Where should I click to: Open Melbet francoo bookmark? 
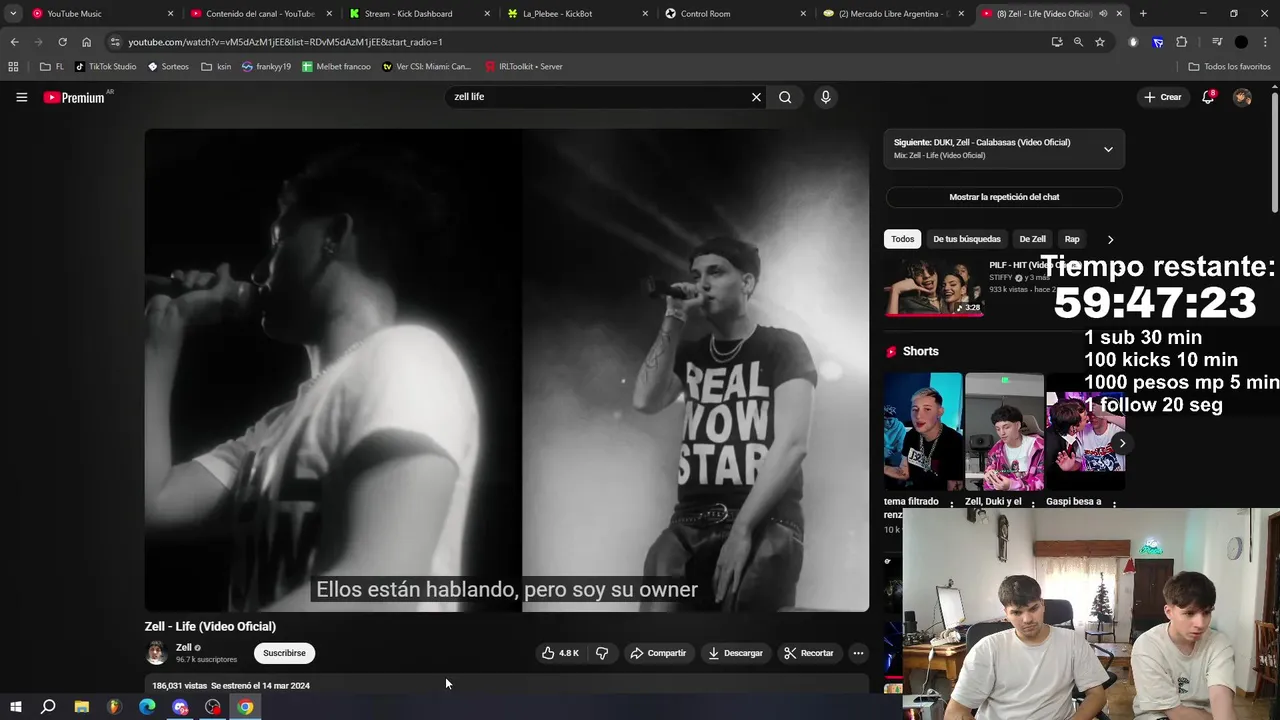(x=337, y=67)
